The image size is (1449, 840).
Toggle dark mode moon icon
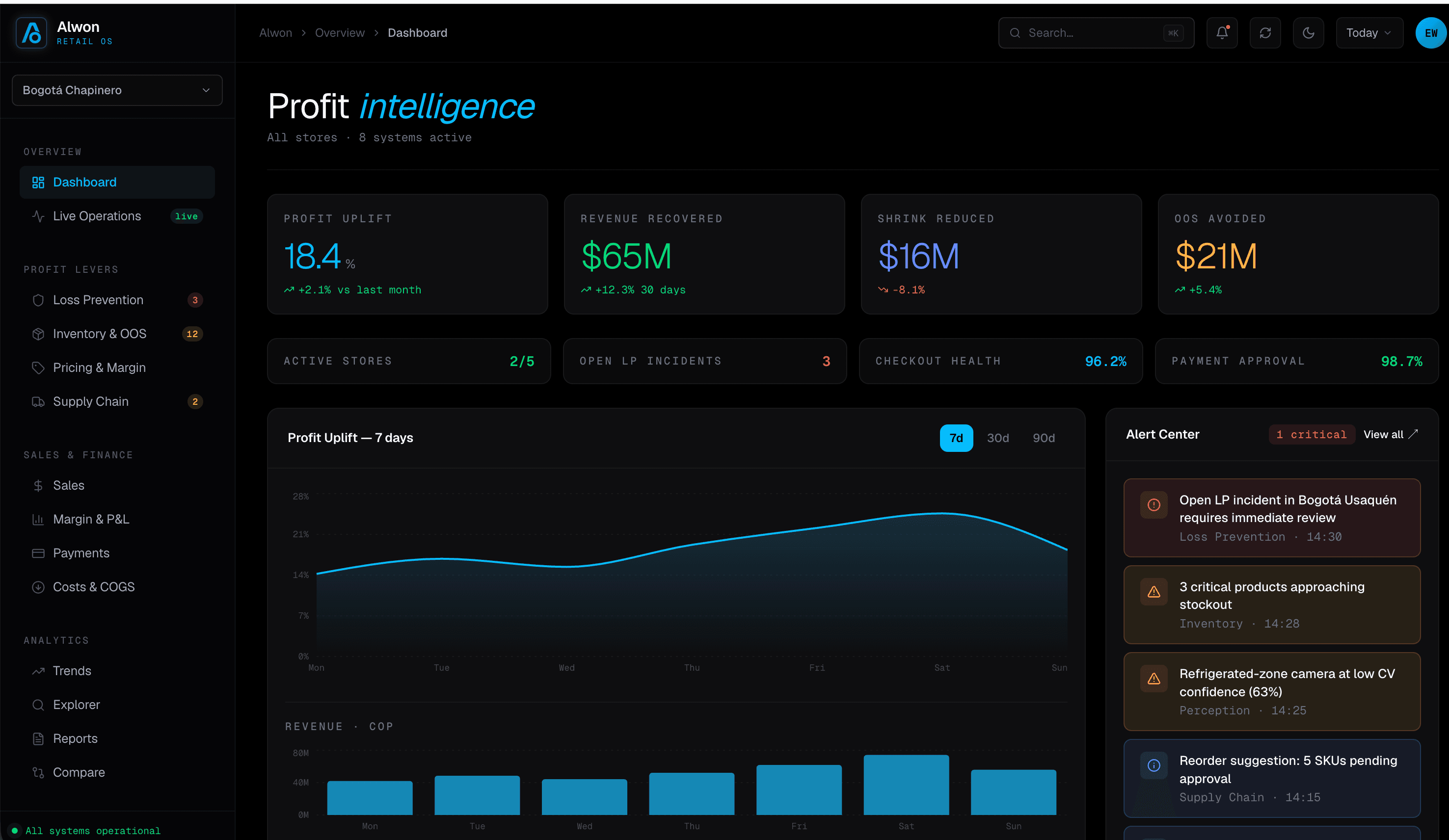[x=1308, y=33]
